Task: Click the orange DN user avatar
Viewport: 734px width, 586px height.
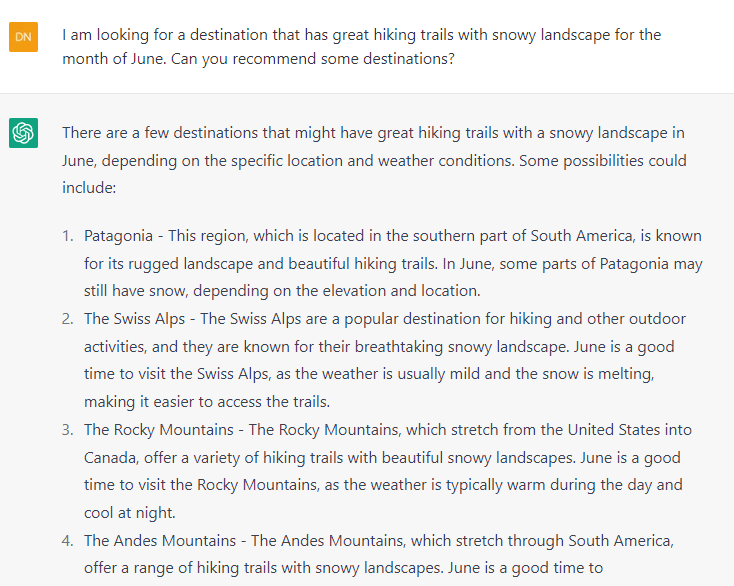Action: [x=23, y=37]
